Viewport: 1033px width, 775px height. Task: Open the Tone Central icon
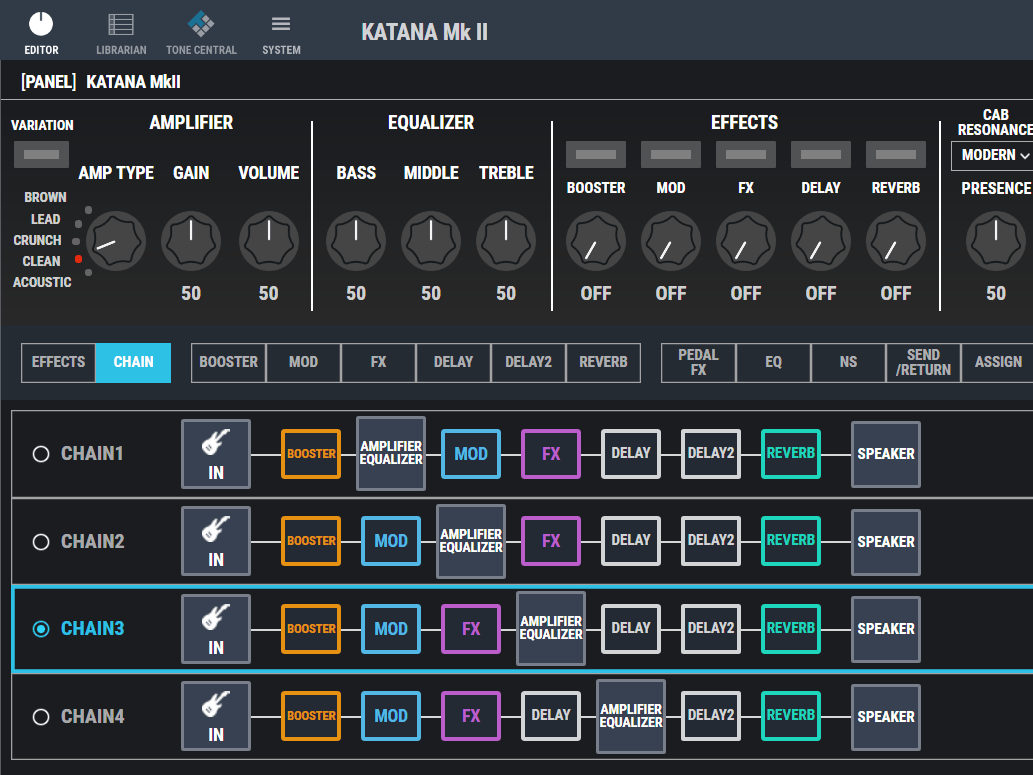[201, 33]
